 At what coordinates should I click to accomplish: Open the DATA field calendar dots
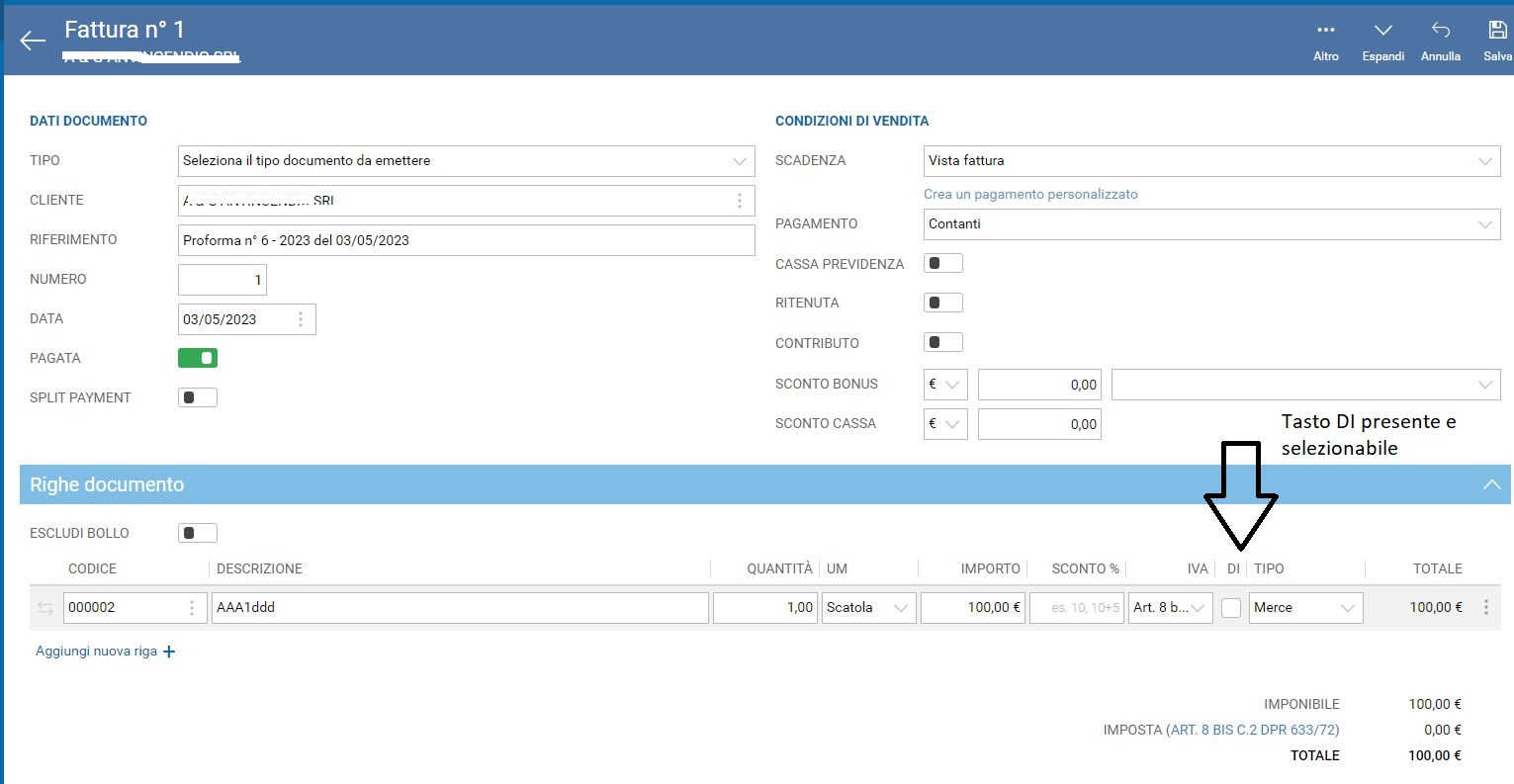coord(301,319)
